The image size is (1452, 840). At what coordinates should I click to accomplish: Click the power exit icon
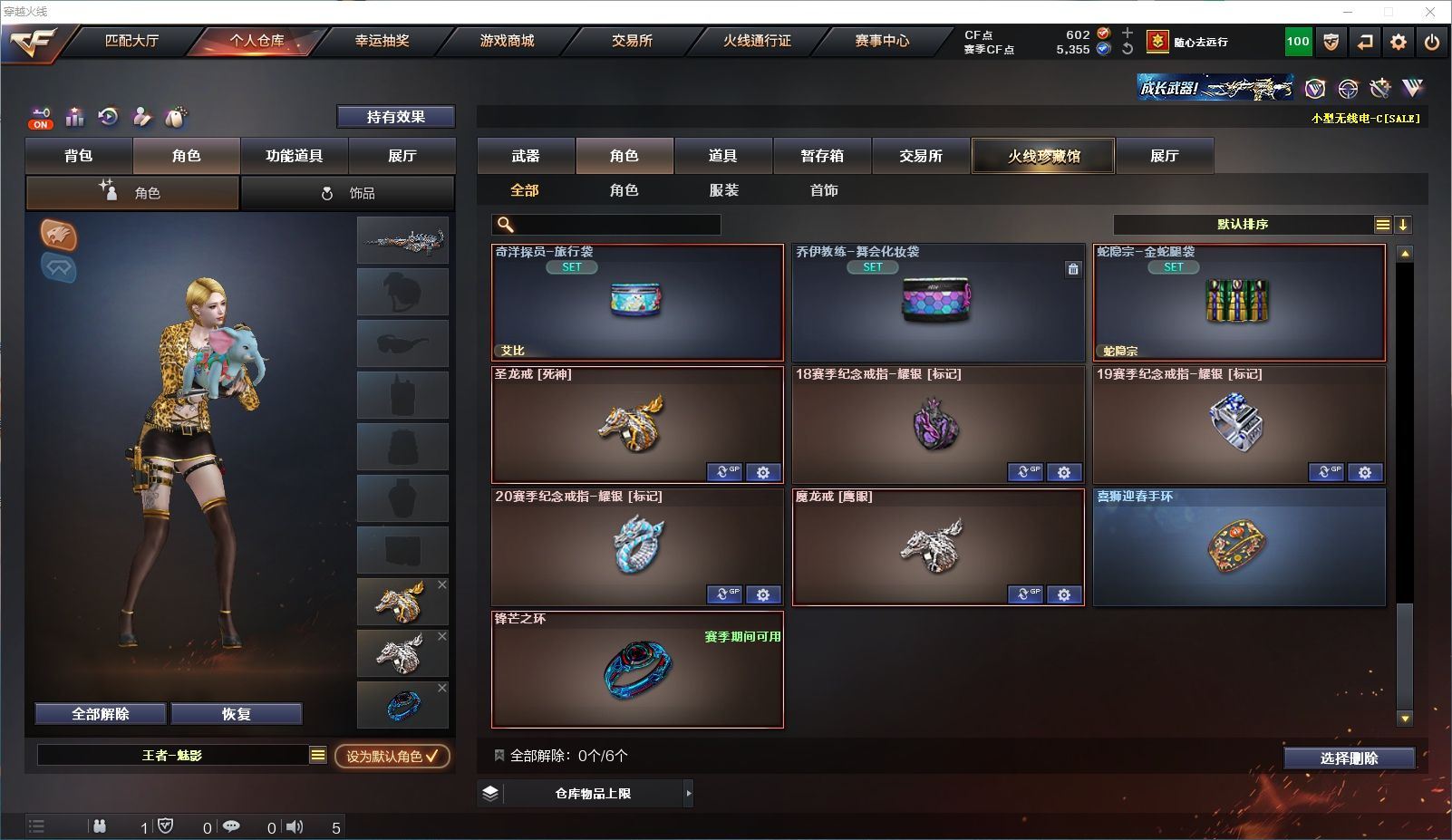click(1432, 42)
